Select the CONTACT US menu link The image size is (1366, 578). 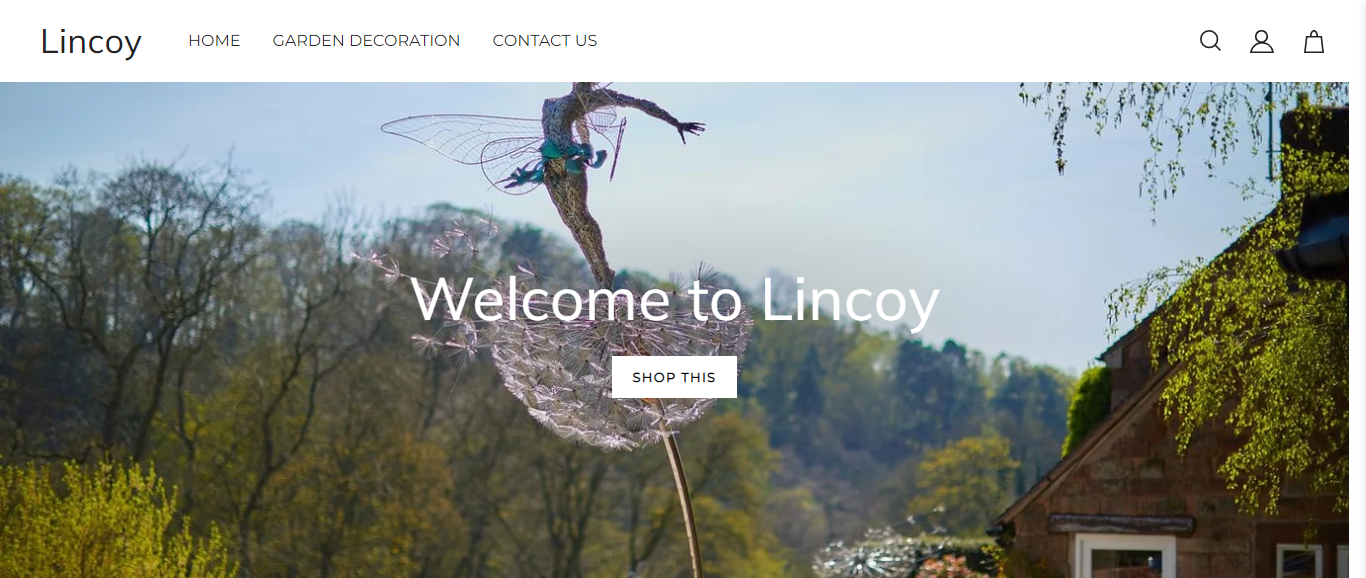tap(545, 41)
